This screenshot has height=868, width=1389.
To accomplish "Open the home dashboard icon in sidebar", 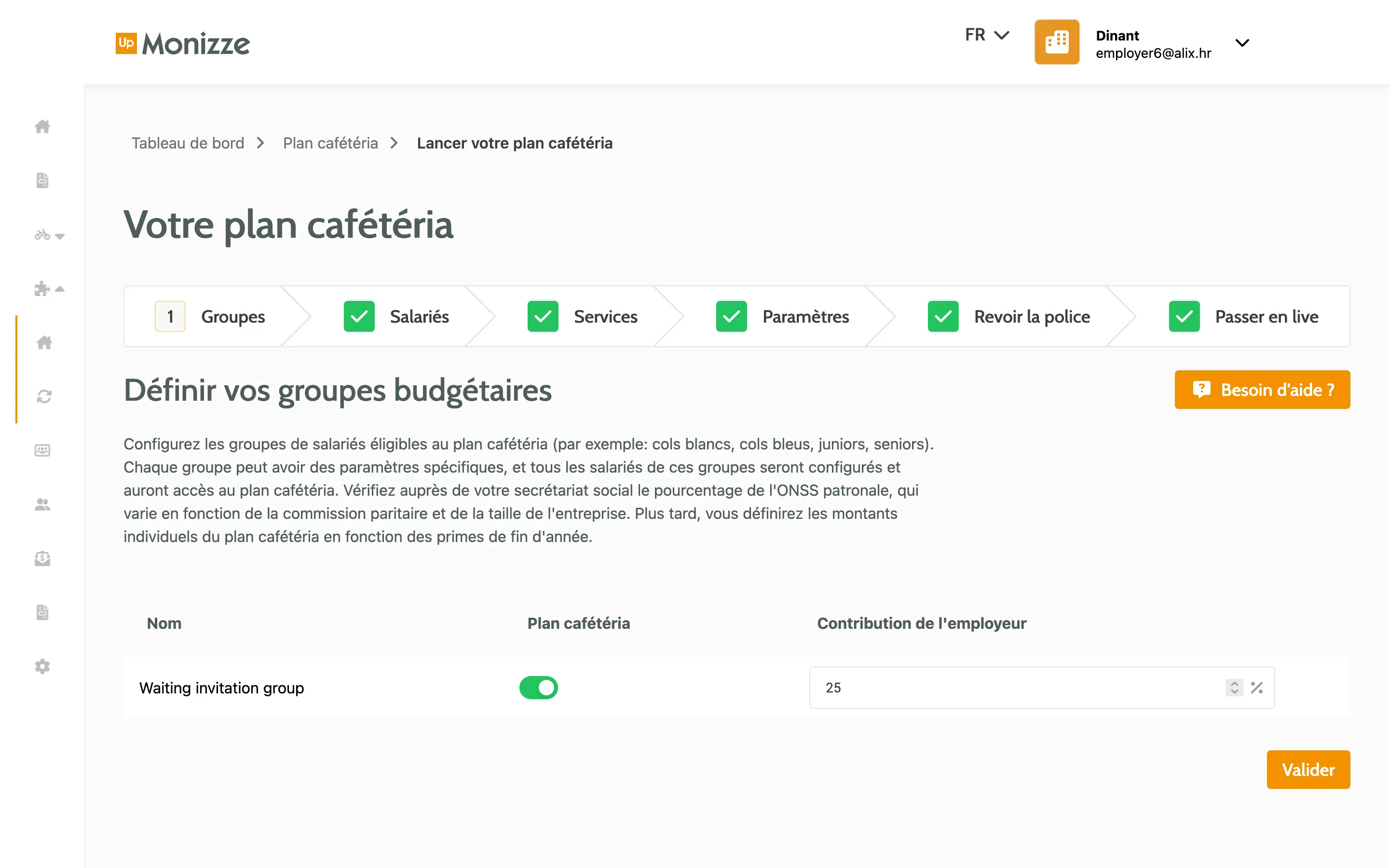I will coord(42,127).
